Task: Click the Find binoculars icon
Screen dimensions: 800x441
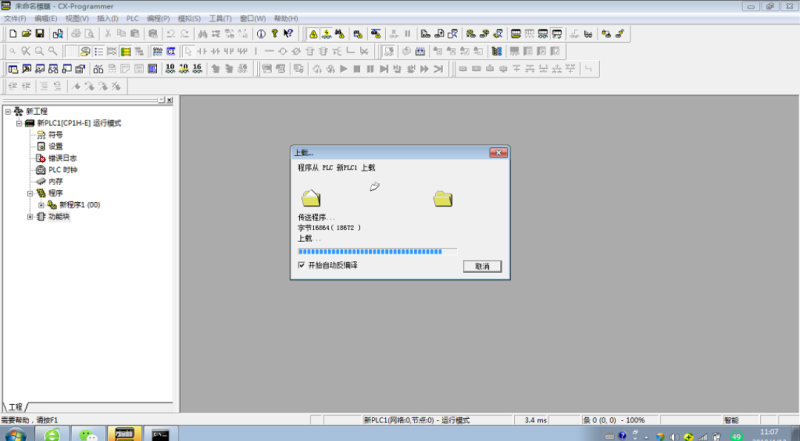Action: click(x=203, y=34)
